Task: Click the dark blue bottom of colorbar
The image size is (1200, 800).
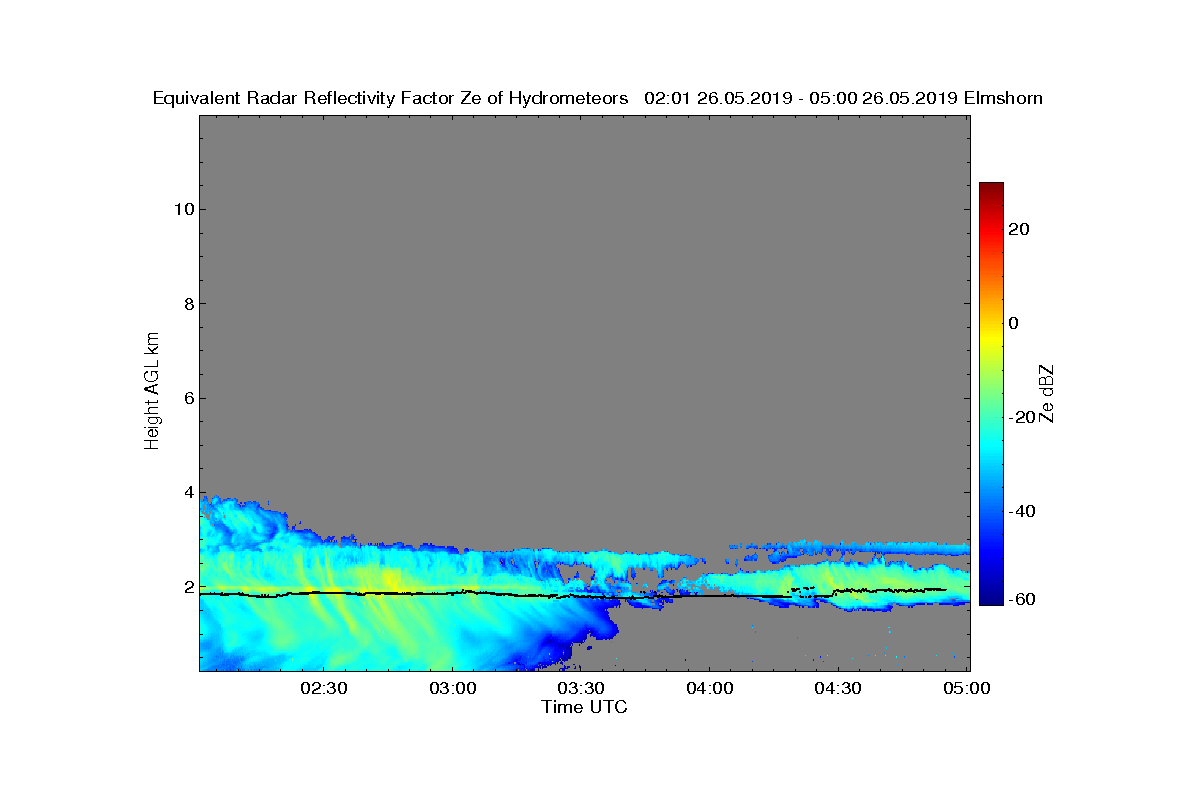Action: (x=991, y=597)
